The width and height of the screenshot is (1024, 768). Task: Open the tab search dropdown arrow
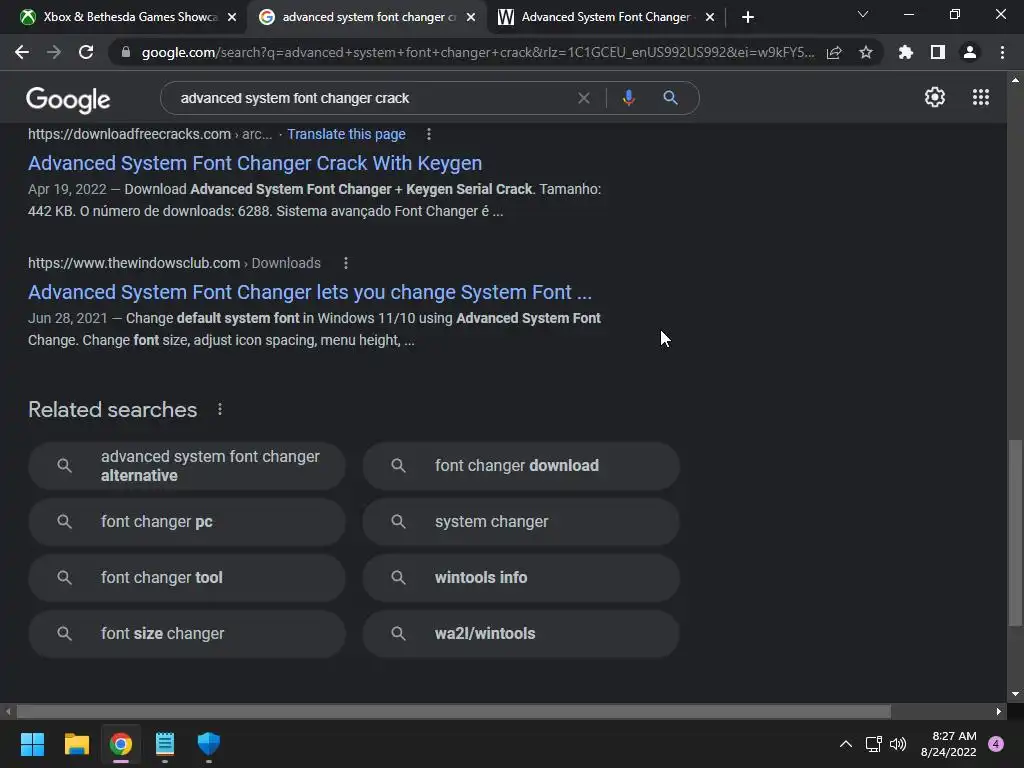[863, 14]
